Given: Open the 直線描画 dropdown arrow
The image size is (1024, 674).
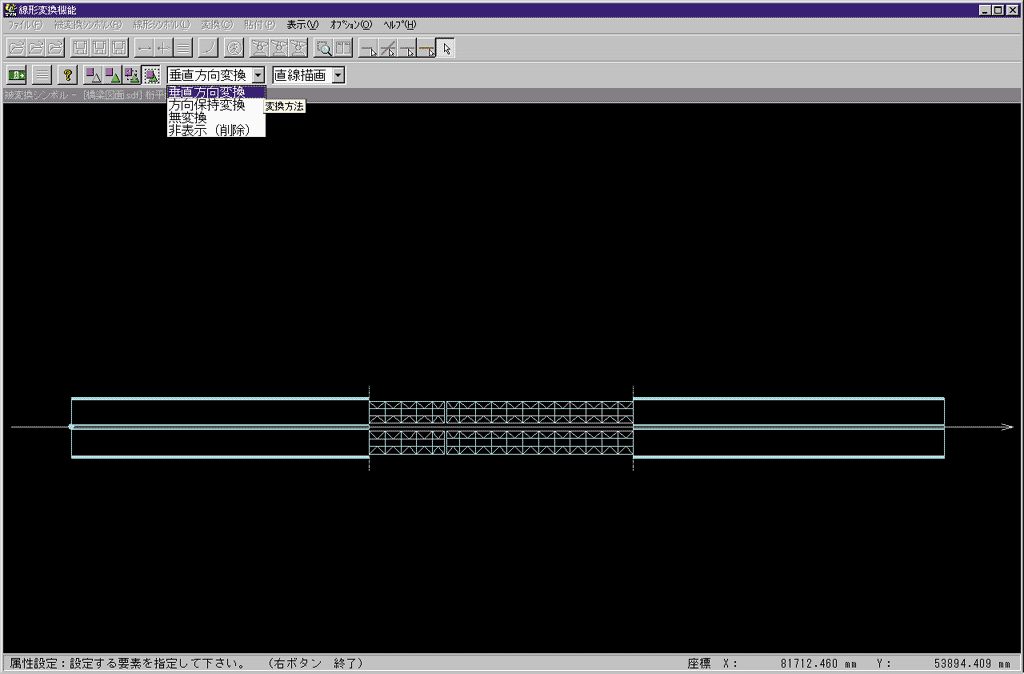Looking at the screenshot, I should [338, 75].
